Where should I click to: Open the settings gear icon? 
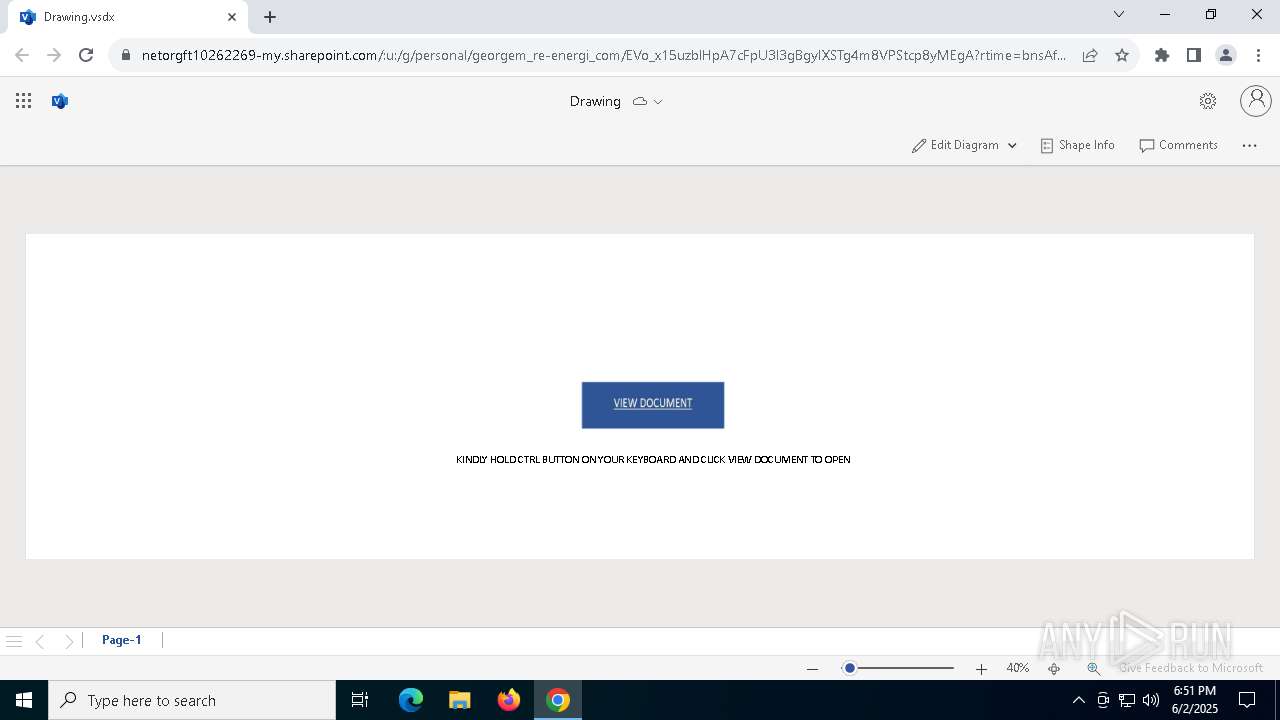tap(1208, 101)
